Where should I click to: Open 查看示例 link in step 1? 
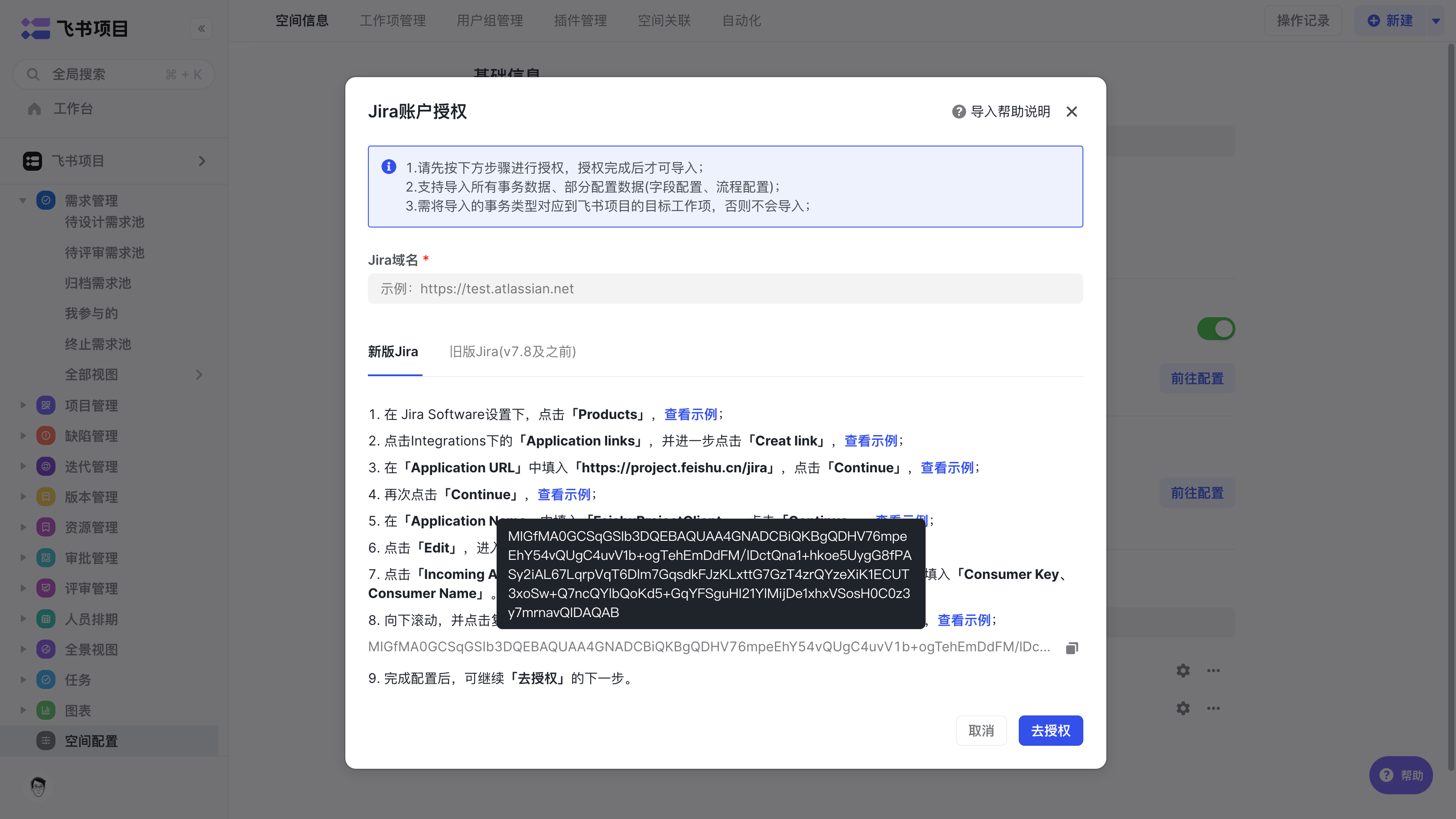(x=691, y=414)
